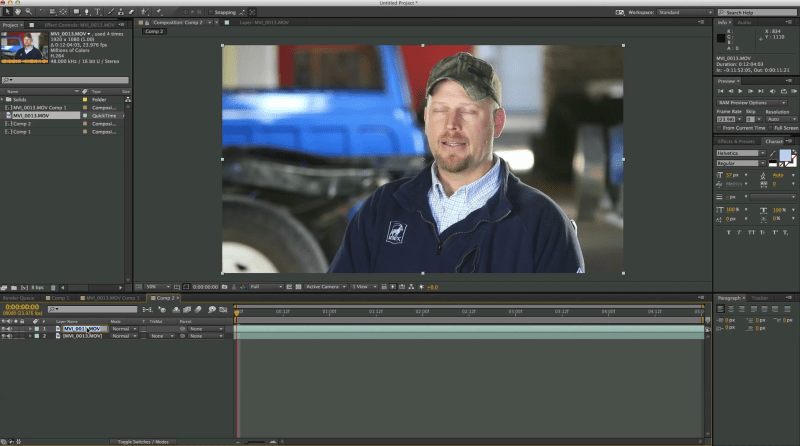
Task: Open the channel RGB color icon
Action: pos(243,287)
